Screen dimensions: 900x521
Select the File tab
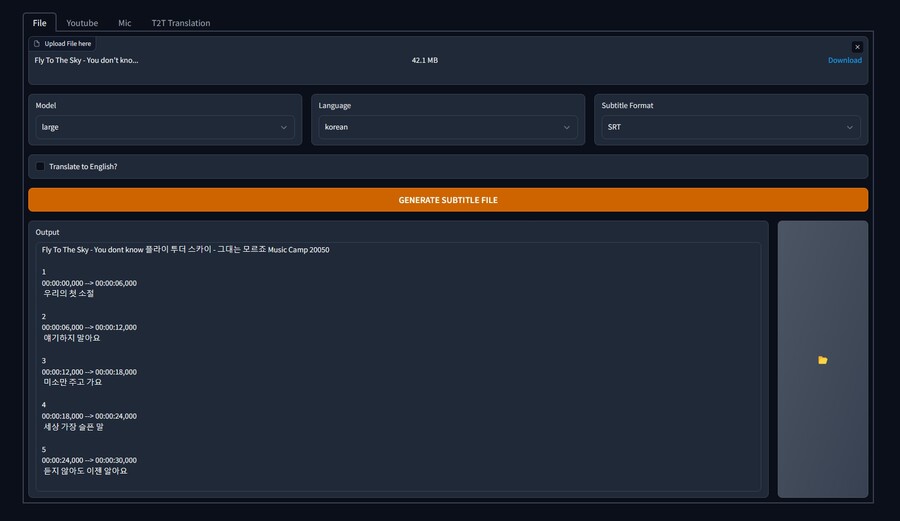[x=39, y=23]
